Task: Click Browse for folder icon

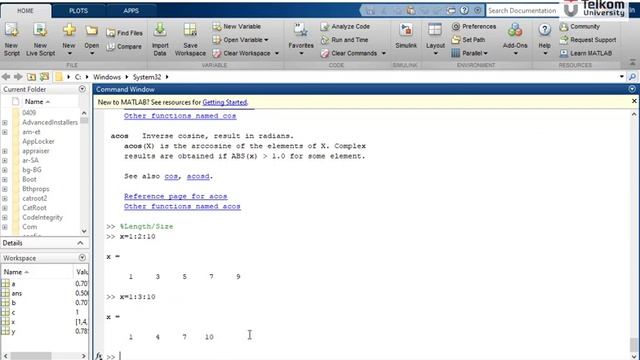Action: click(44, 77)
